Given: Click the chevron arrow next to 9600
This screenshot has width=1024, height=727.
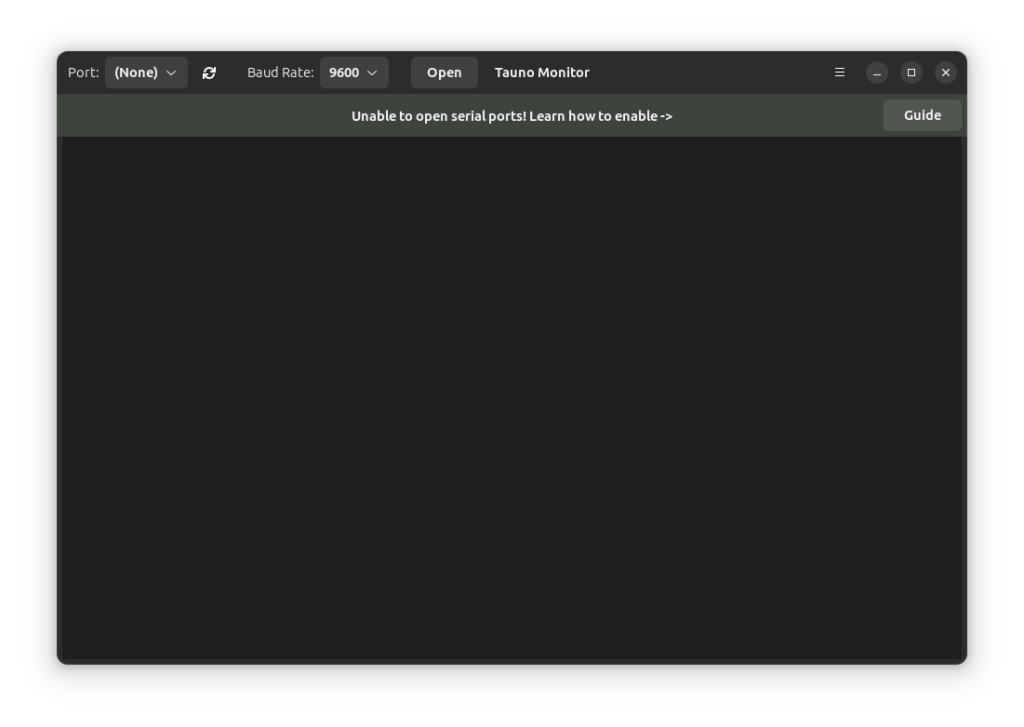Looking at the screenshot, I should [x=372, y=73].
